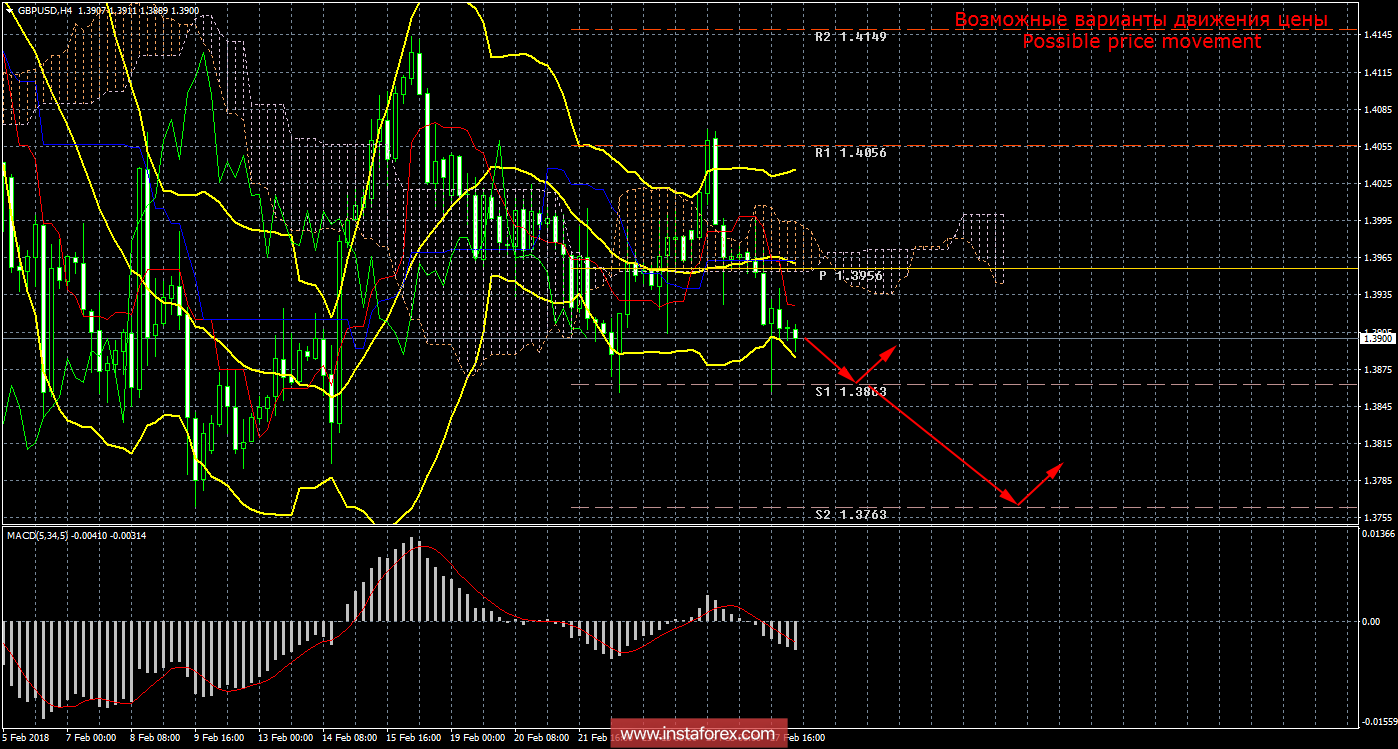Click the 'Possible price movement' heading
This screenshot has width=1398, height=749.
coord(1141,42)
